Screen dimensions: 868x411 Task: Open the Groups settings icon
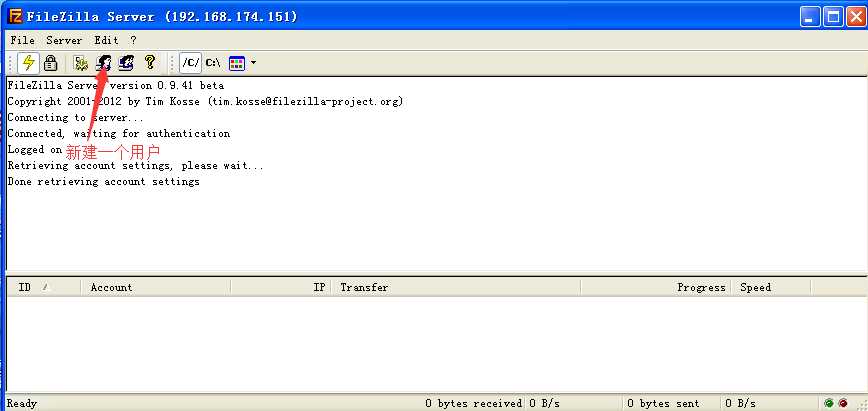[x=126, y=63]
